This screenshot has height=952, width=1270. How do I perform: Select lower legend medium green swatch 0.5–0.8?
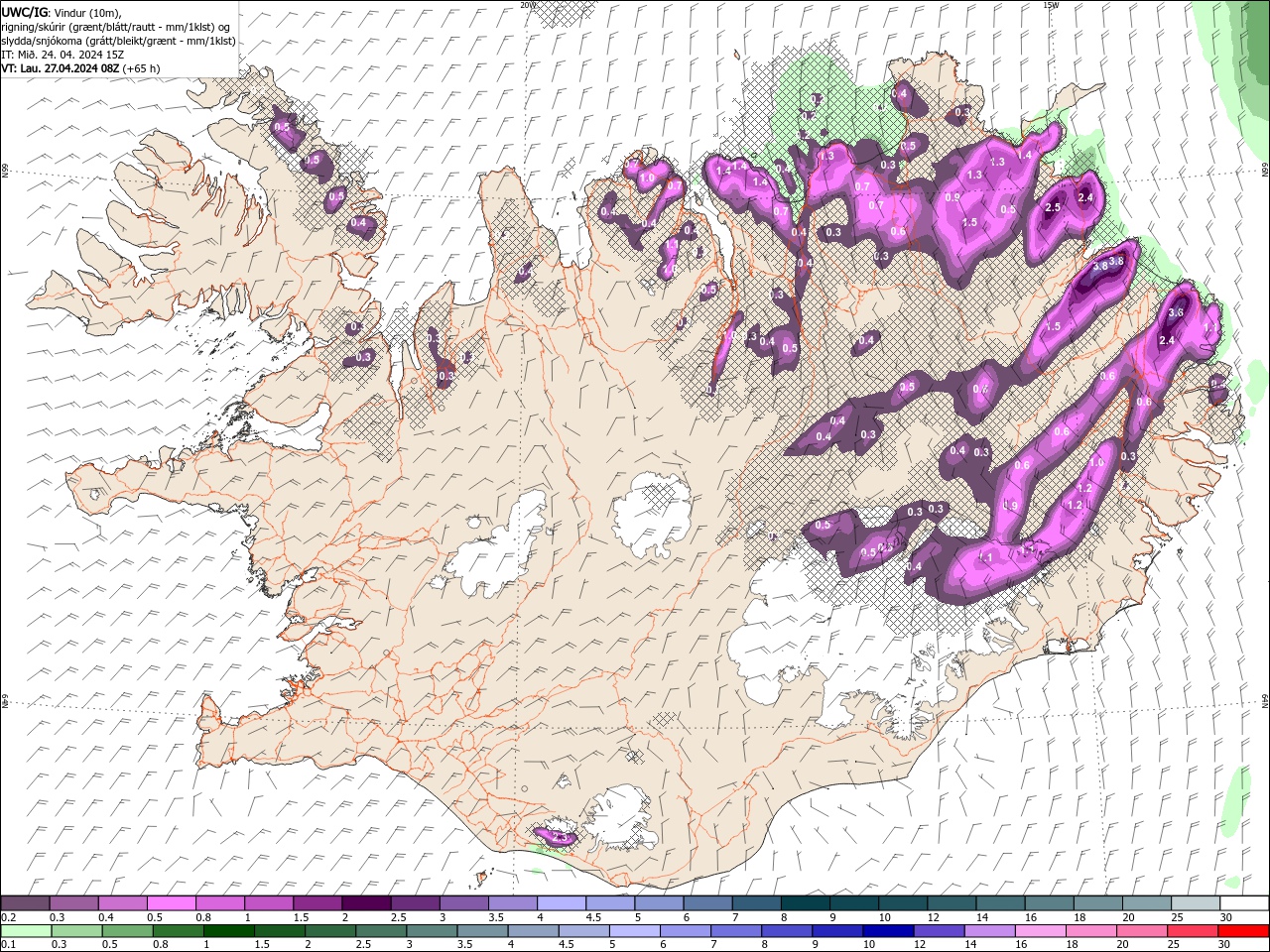click(127, 931)
